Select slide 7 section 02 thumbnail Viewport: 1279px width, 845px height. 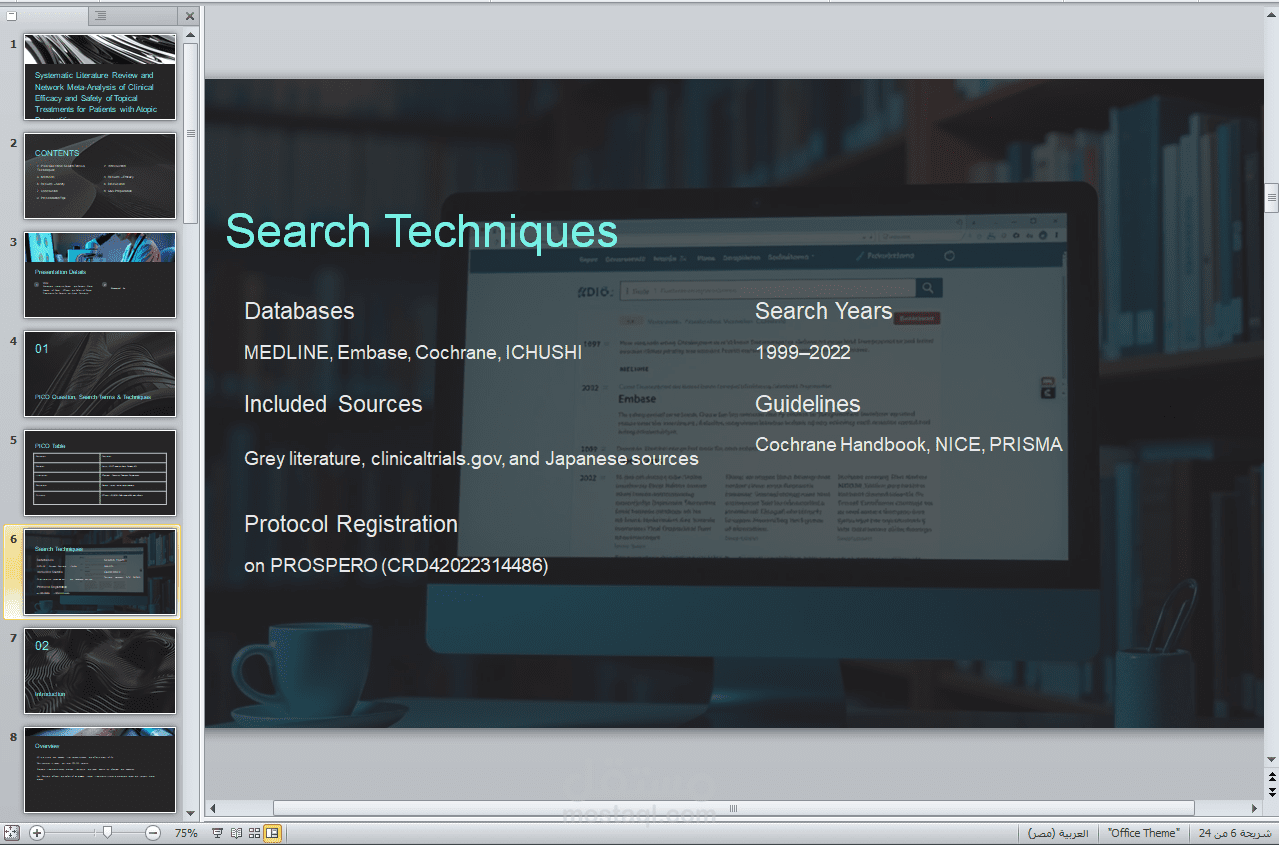[x=100, y=671]
